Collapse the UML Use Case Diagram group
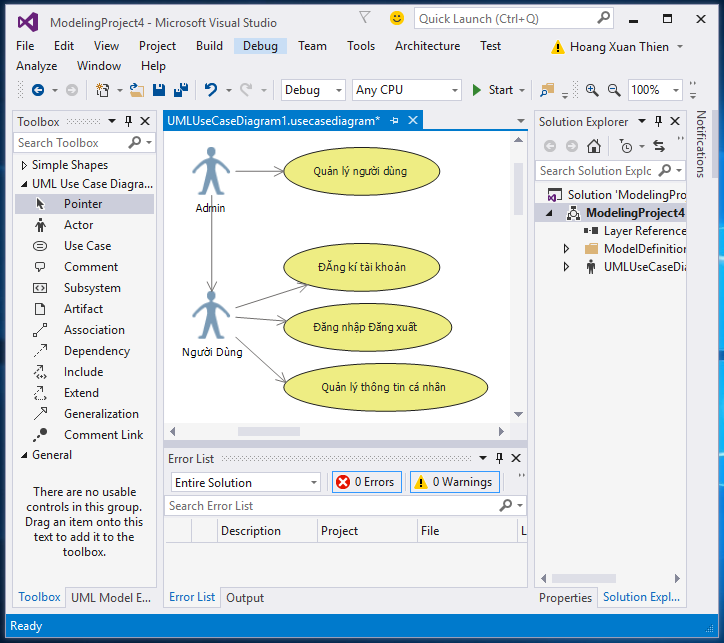 (24, 184)
